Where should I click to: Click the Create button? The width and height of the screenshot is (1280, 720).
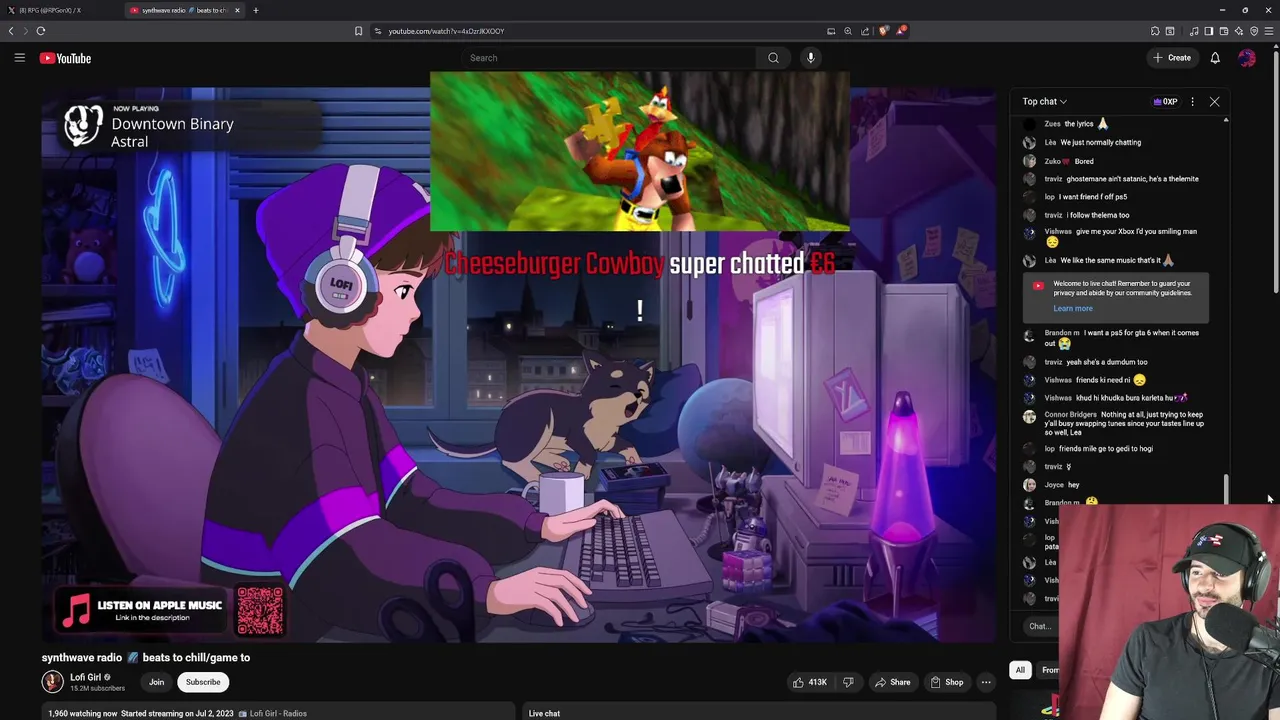pyautogui.click(x=1172, y=58)
